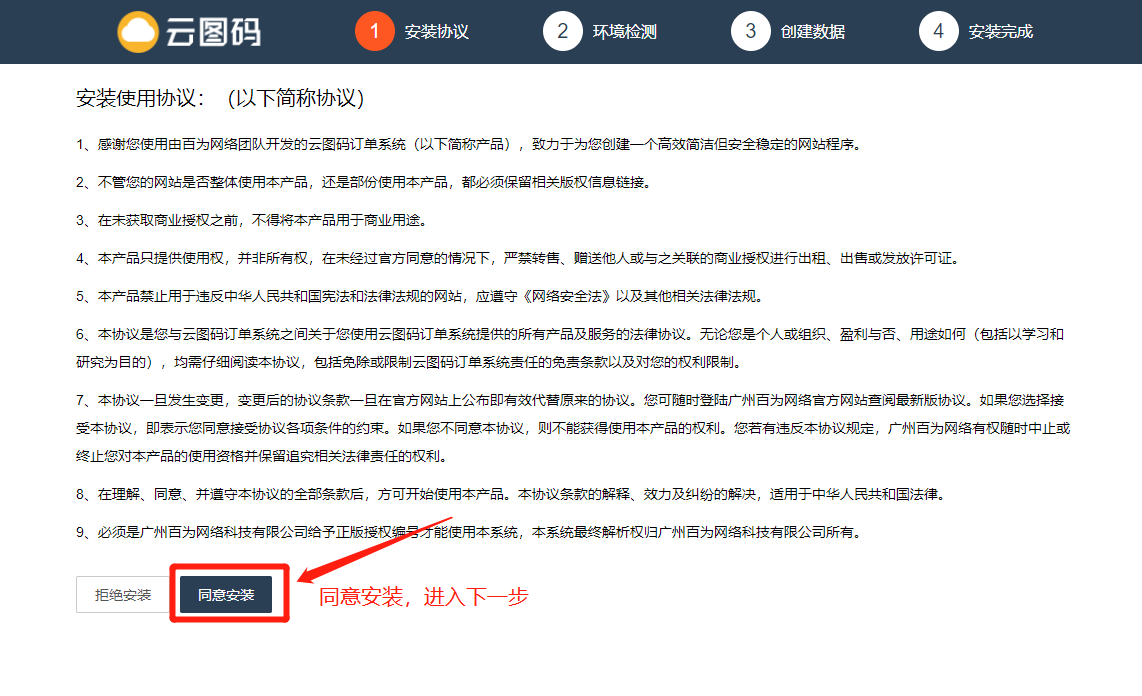The image size is (1142, 696).
Task: Select step circle number 3
Action: click(x=750, y=31)
